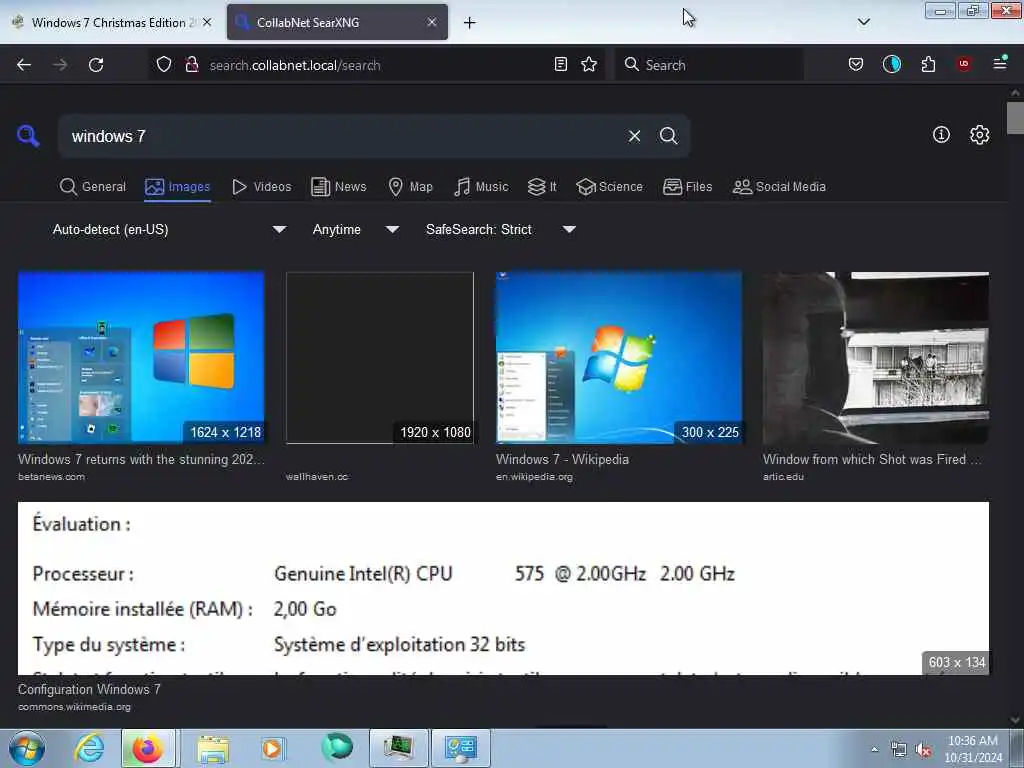Image resolution: width=1024 pixels, height=768 pixels.
Task: List all tabs with chevron button
Action: (863, 22)
